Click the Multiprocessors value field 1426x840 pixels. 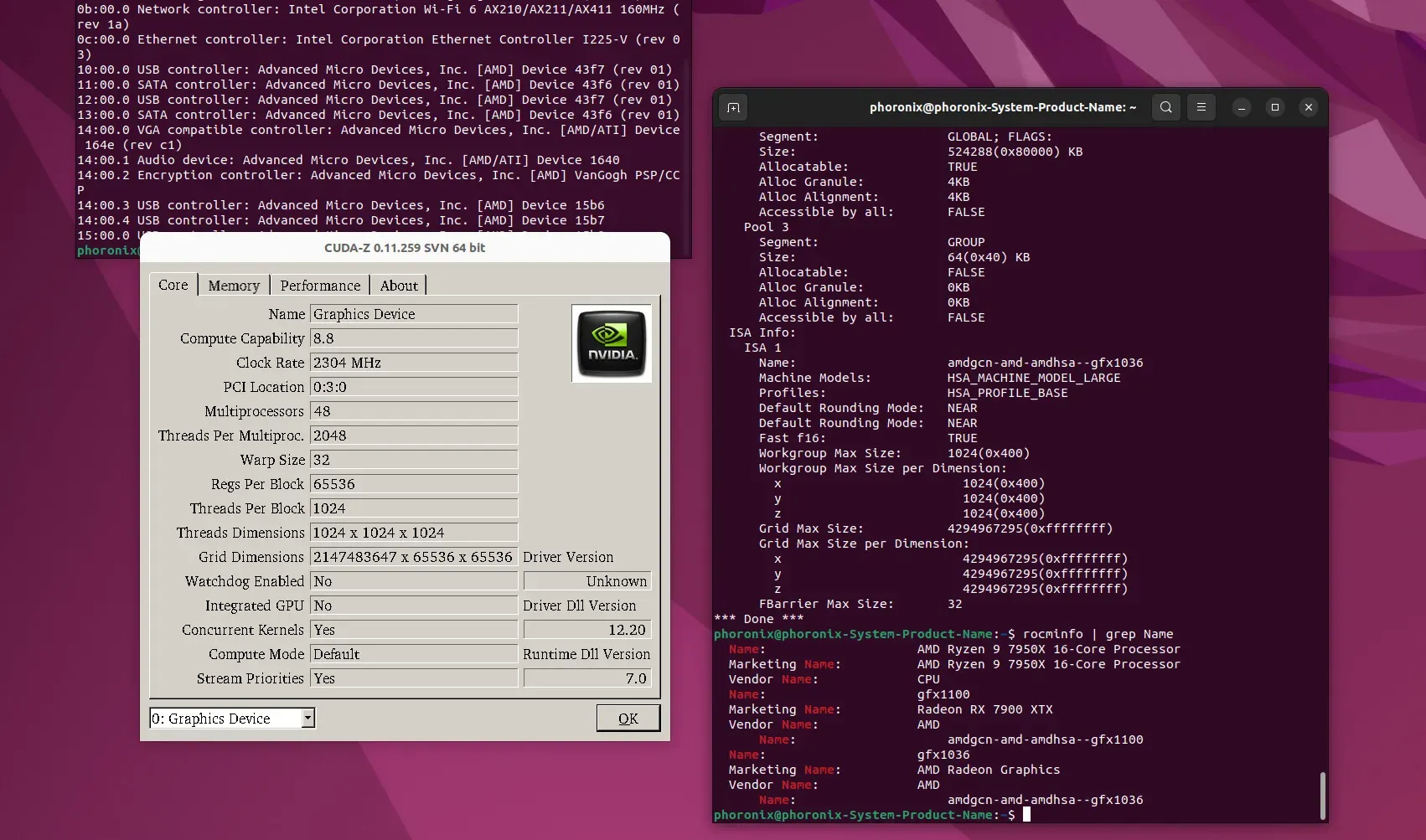pos(414,410)
